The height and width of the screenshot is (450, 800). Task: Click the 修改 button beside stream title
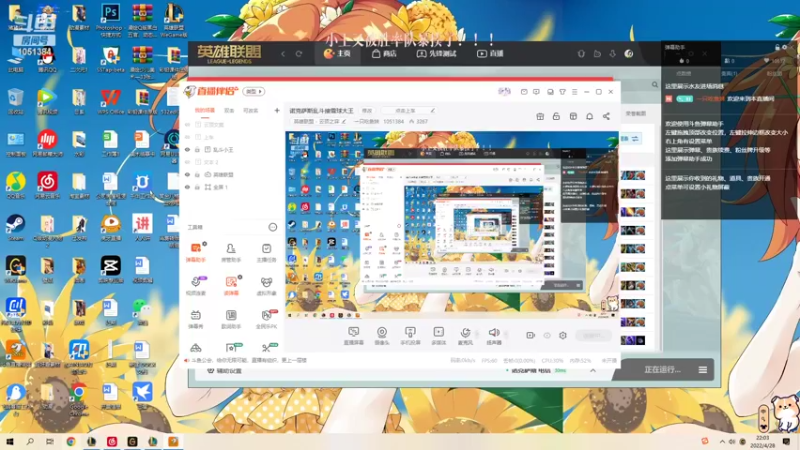[367, 111]
